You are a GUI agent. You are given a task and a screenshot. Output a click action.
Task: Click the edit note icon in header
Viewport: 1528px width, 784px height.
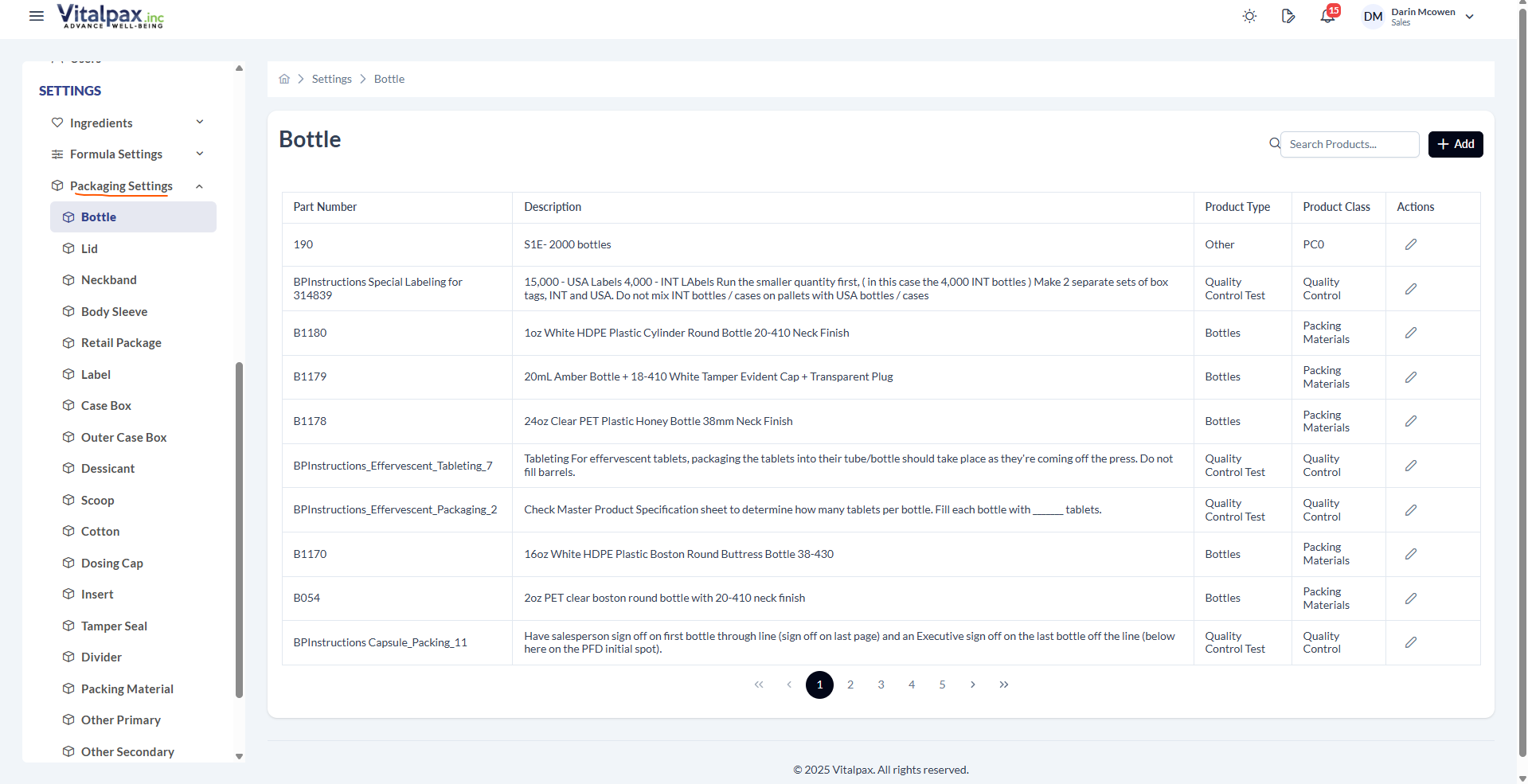tap(1288, 17)
